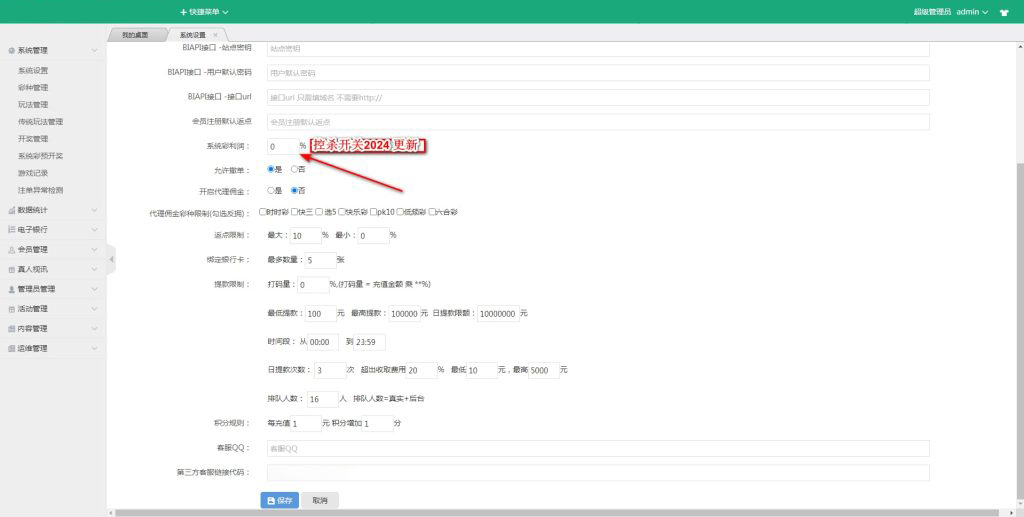Click the 会员管理 user icon in sidebar
The image size is (1024, 517).
click(x=11, y=250)
